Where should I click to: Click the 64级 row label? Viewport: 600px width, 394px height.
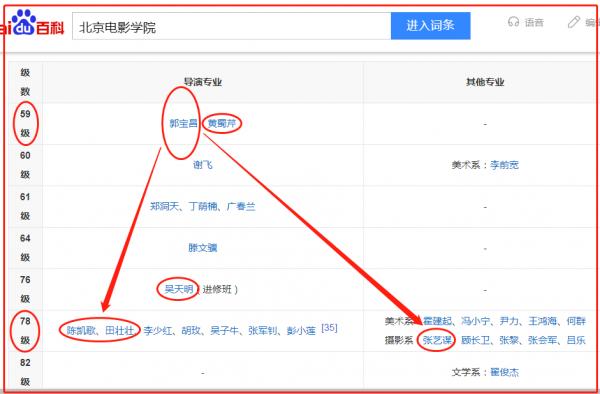tap(25, 248)
